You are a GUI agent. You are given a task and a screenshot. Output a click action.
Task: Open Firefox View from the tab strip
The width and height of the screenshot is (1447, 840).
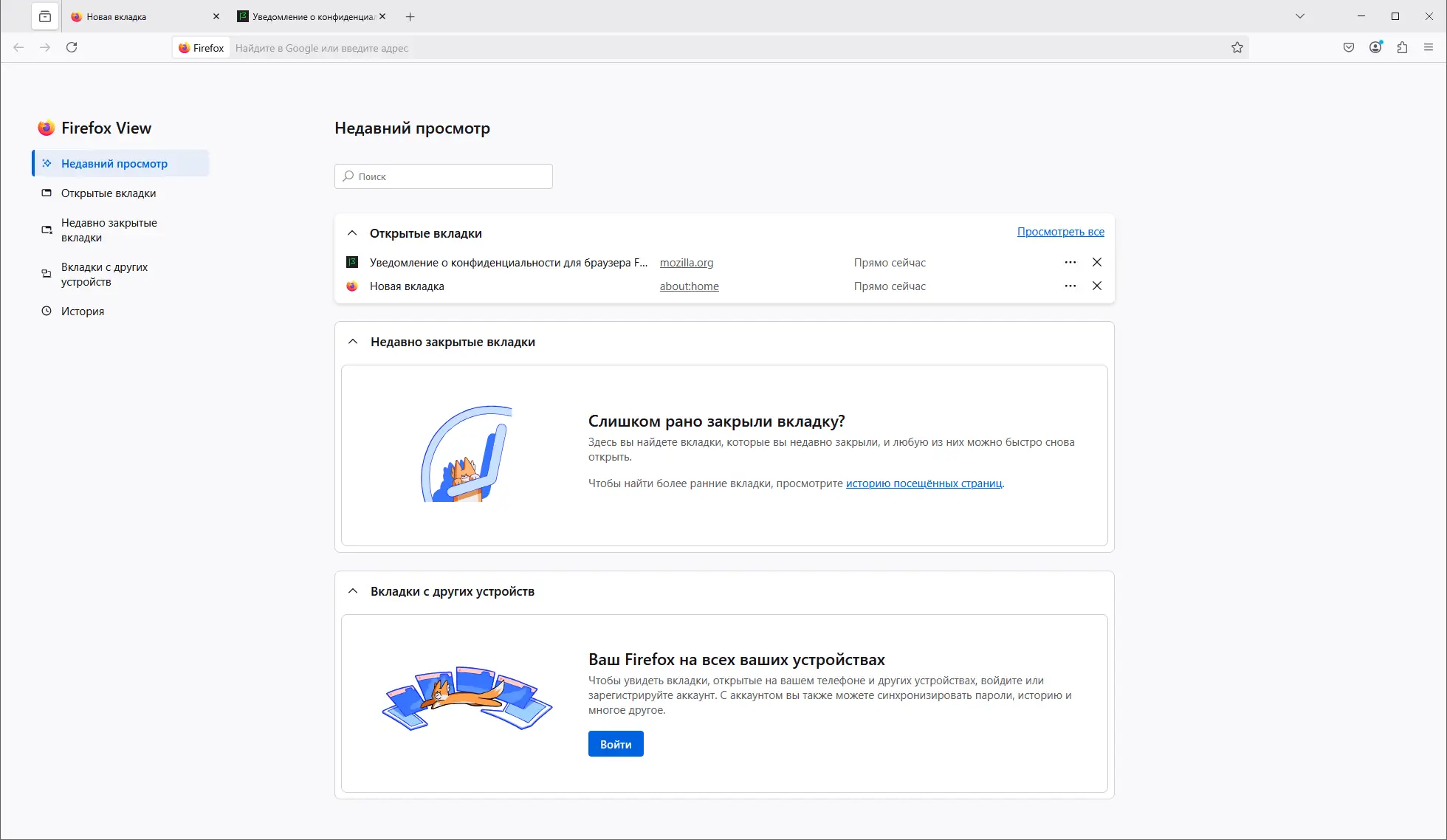[44, 16]
